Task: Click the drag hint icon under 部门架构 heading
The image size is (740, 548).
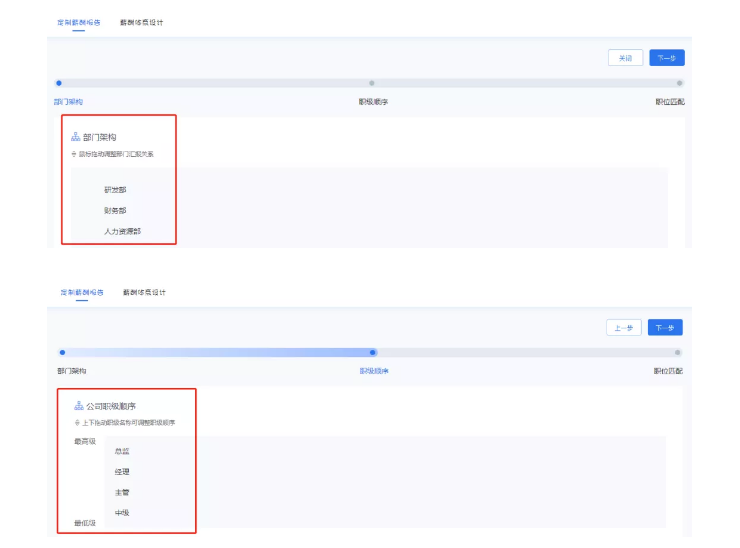Action: click(x=73, y=154)
